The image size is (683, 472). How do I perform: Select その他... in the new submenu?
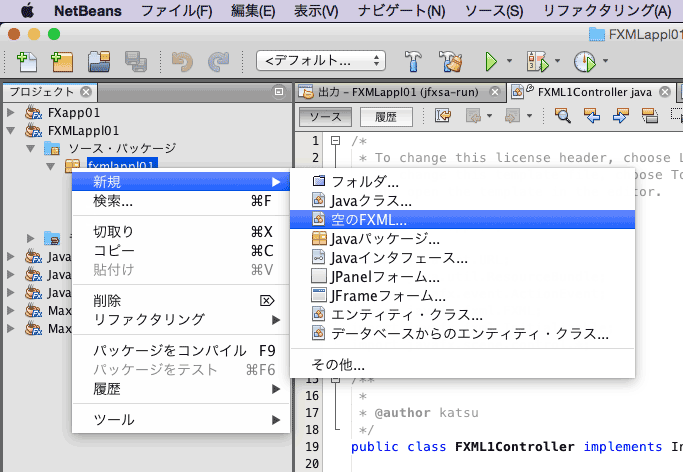[x=463, y=364]
